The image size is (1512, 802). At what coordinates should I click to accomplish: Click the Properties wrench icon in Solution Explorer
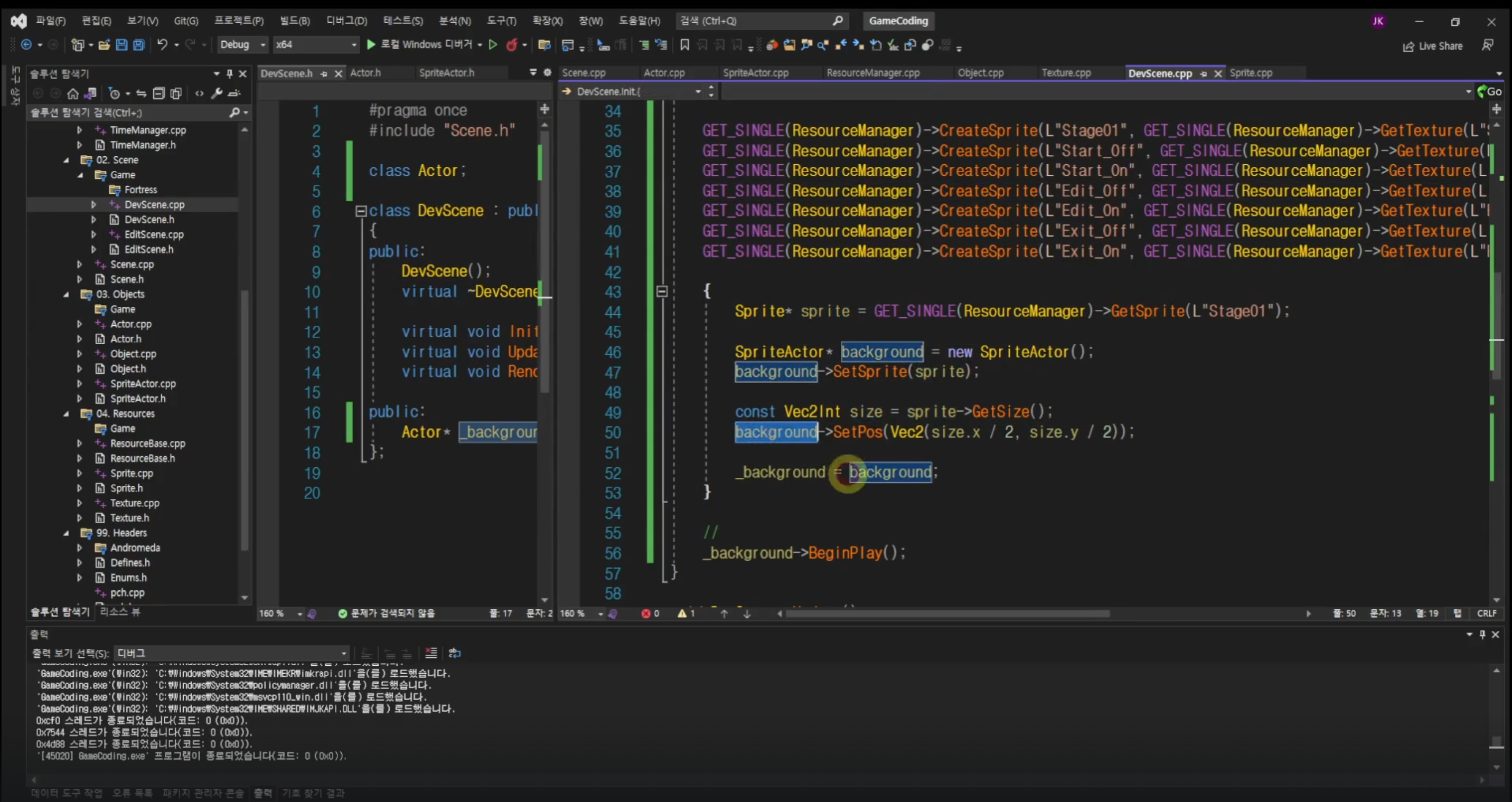click(x=217, y=93)
